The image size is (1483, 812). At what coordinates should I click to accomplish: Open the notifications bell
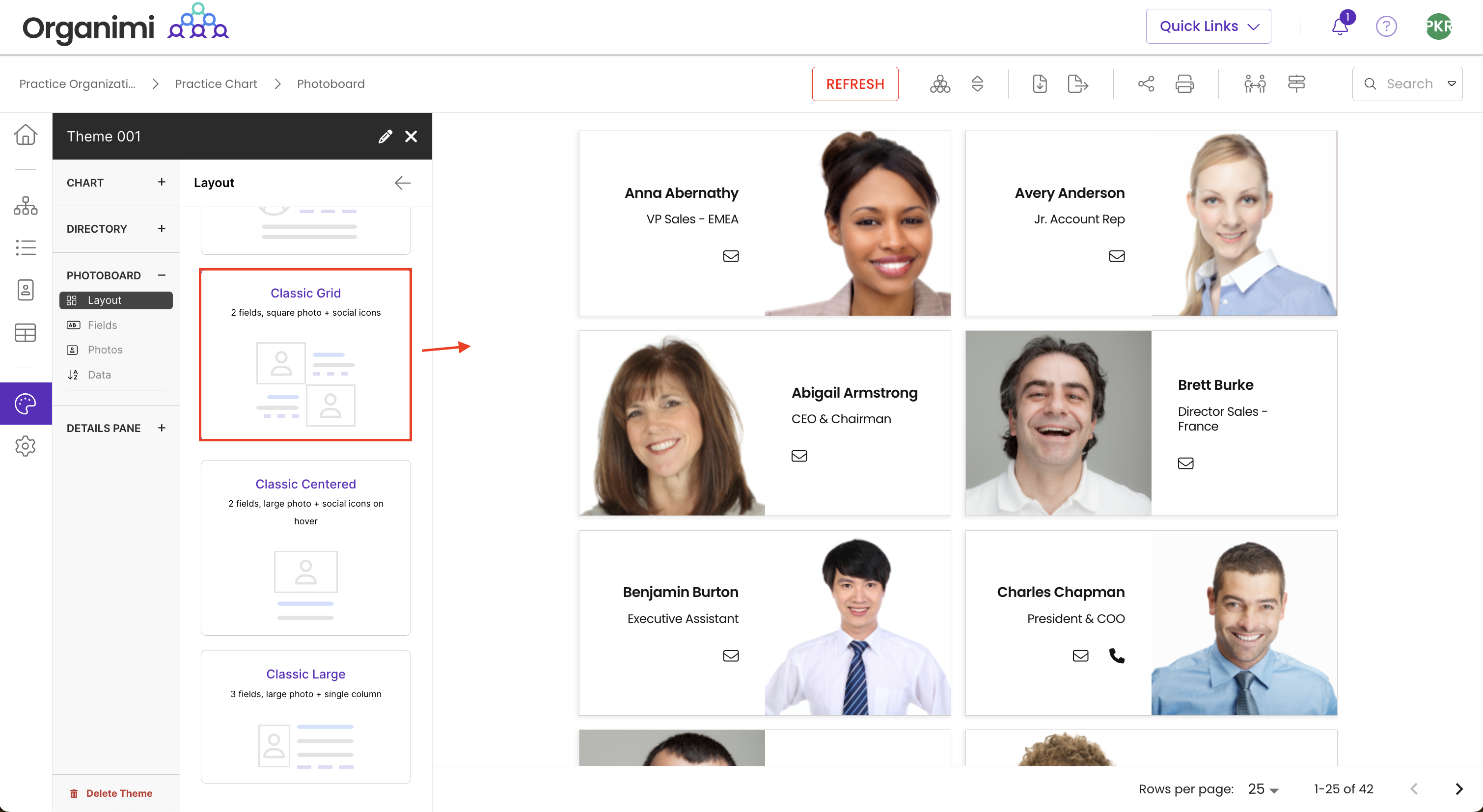(1340, 26)
